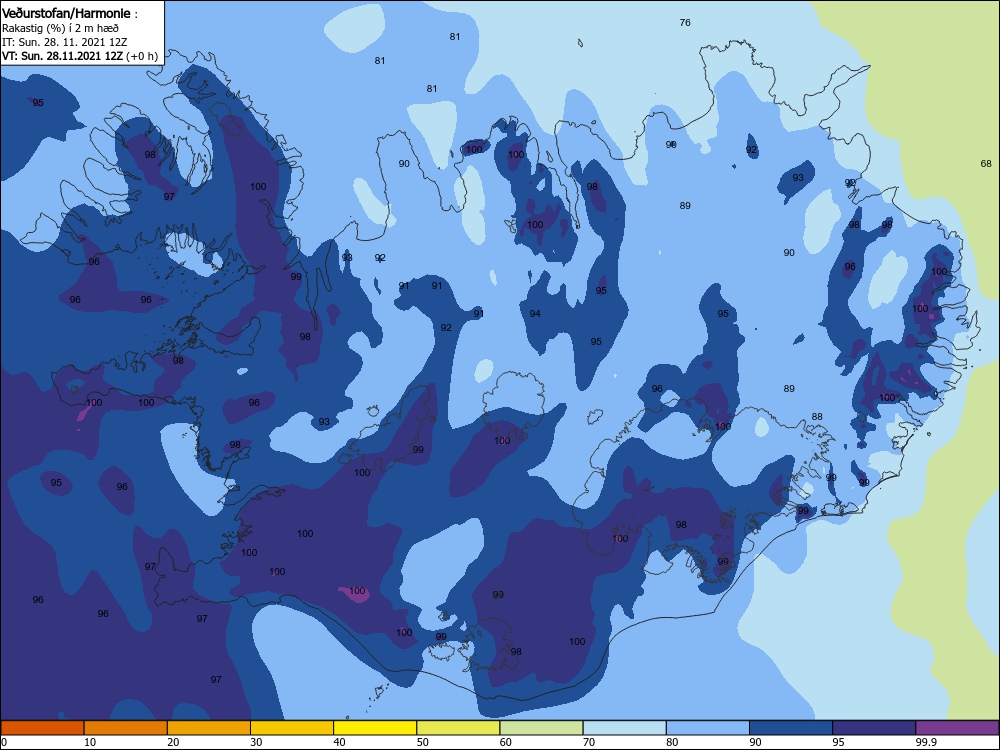Click the humidity value 76 on map
This screenshot has width=1000, height=750.
pyautogui.click(x=685, y=22)
